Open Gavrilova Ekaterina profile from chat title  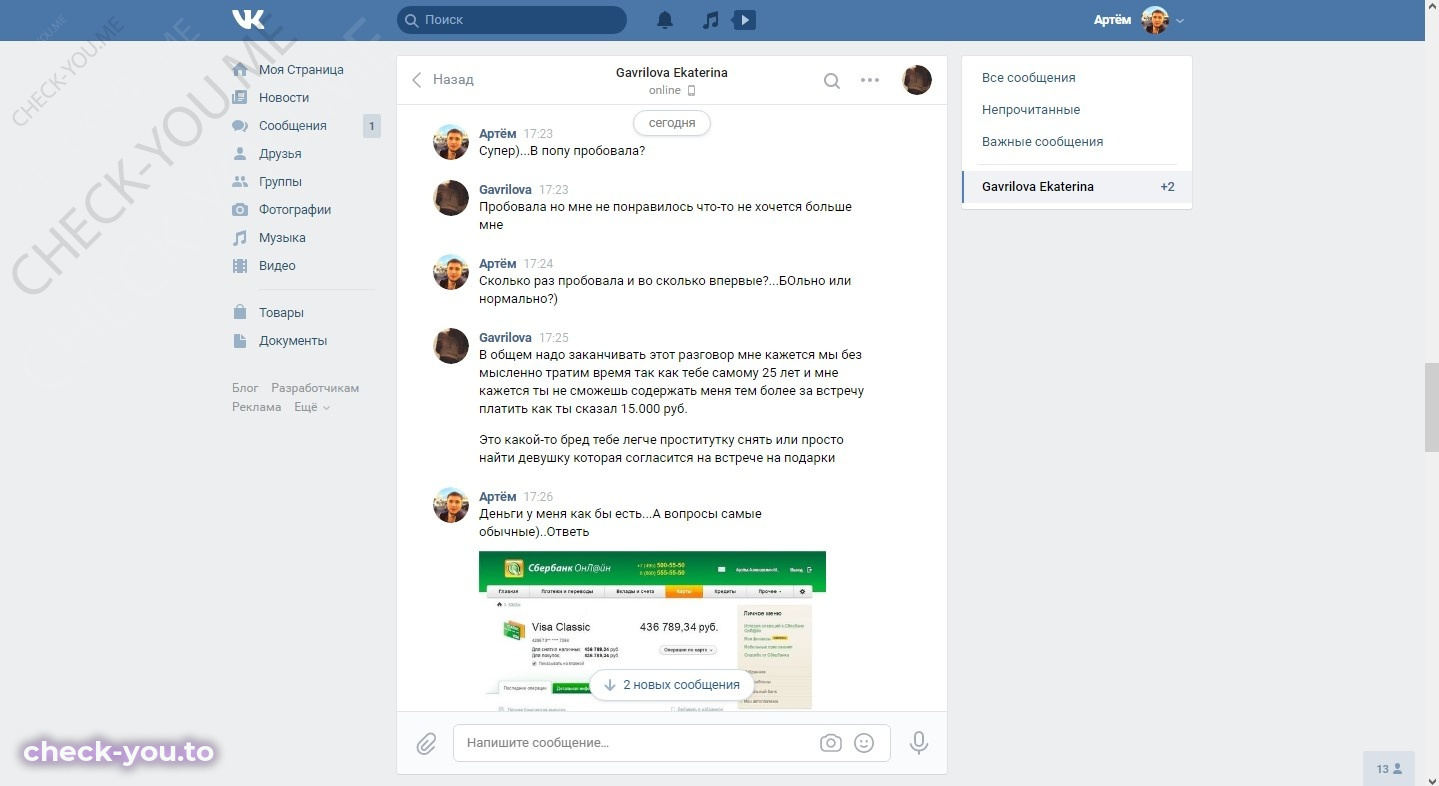[671, 73]
